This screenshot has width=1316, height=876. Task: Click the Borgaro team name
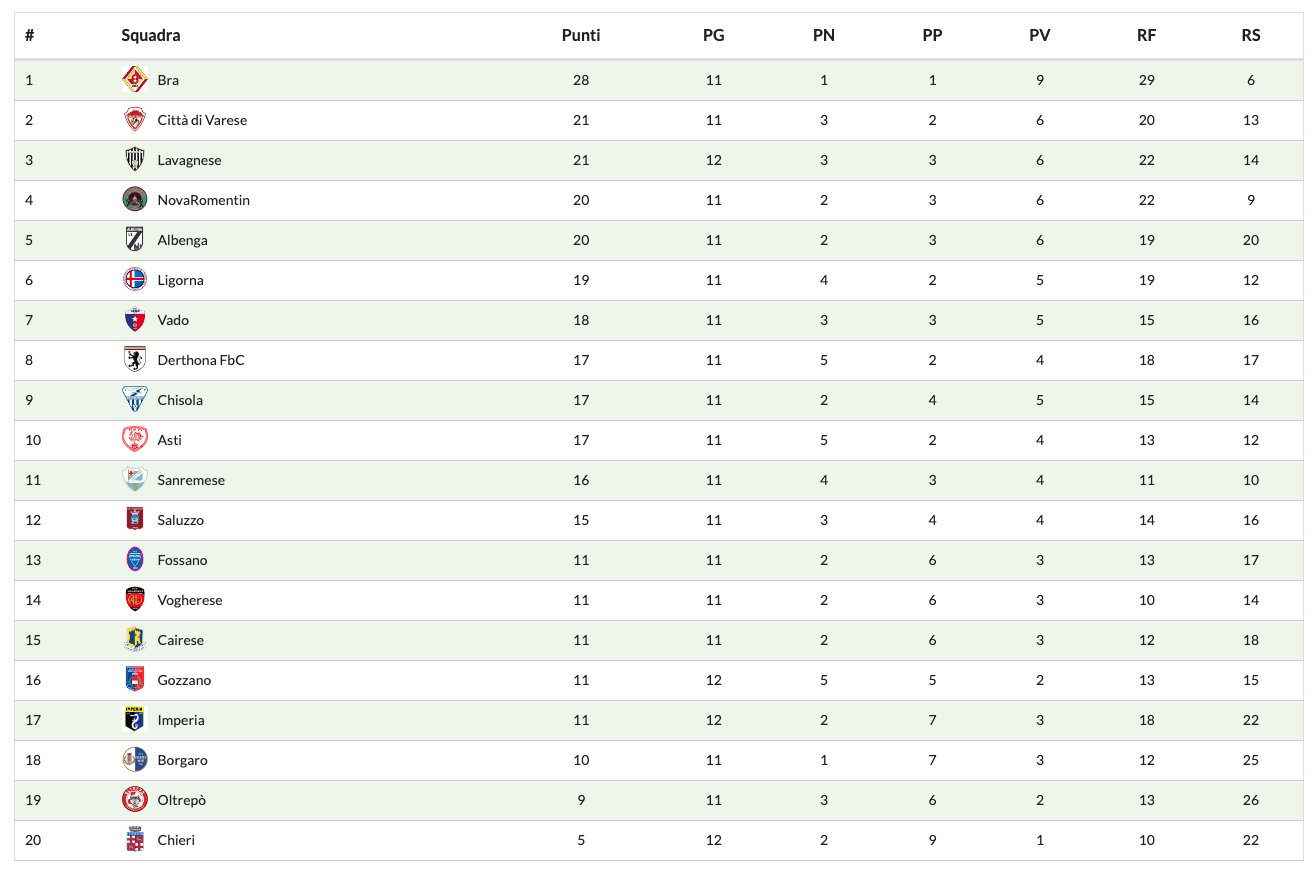coord(182,760)
